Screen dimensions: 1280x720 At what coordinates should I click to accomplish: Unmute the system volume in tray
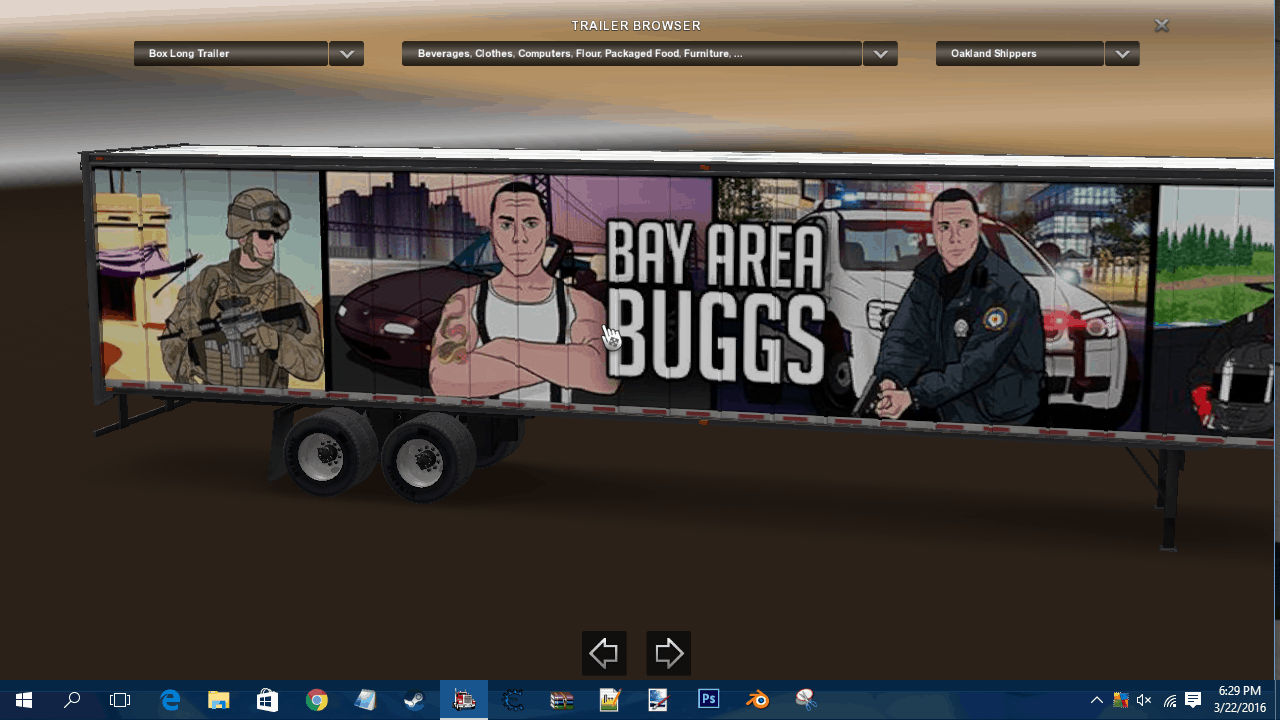[x=1144, y=700]
